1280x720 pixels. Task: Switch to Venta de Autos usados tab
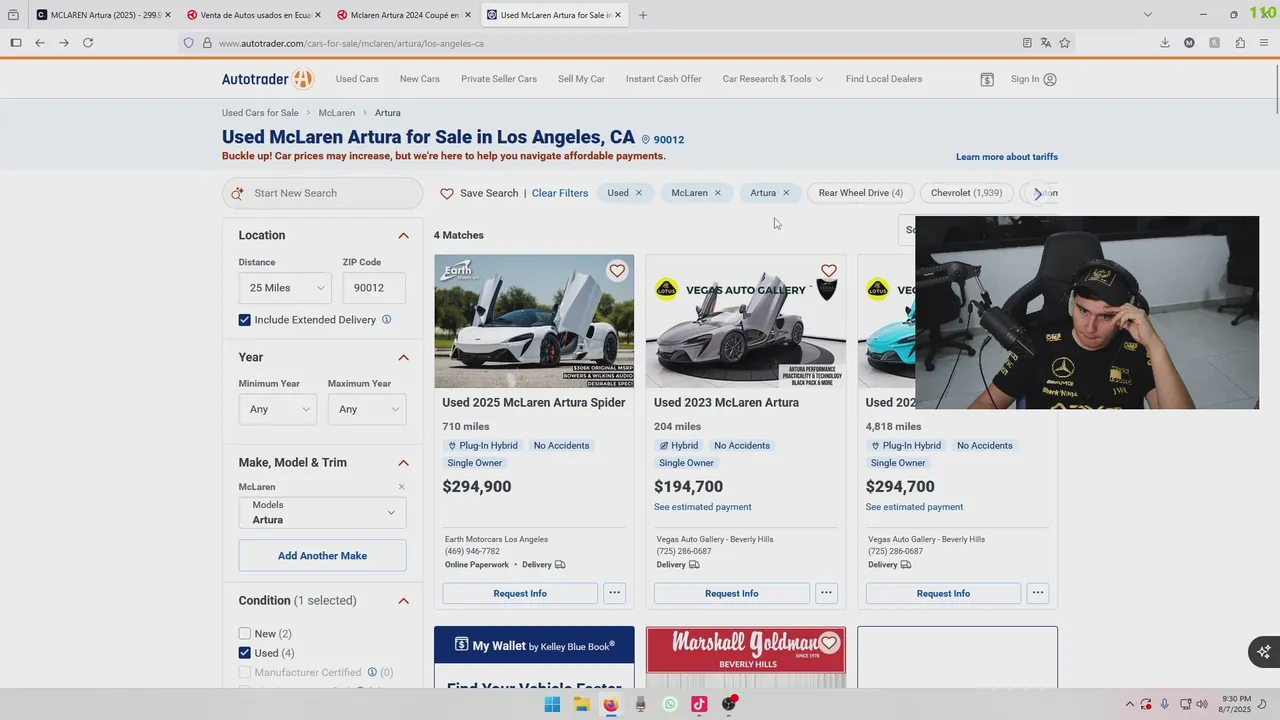click(254, 15)
